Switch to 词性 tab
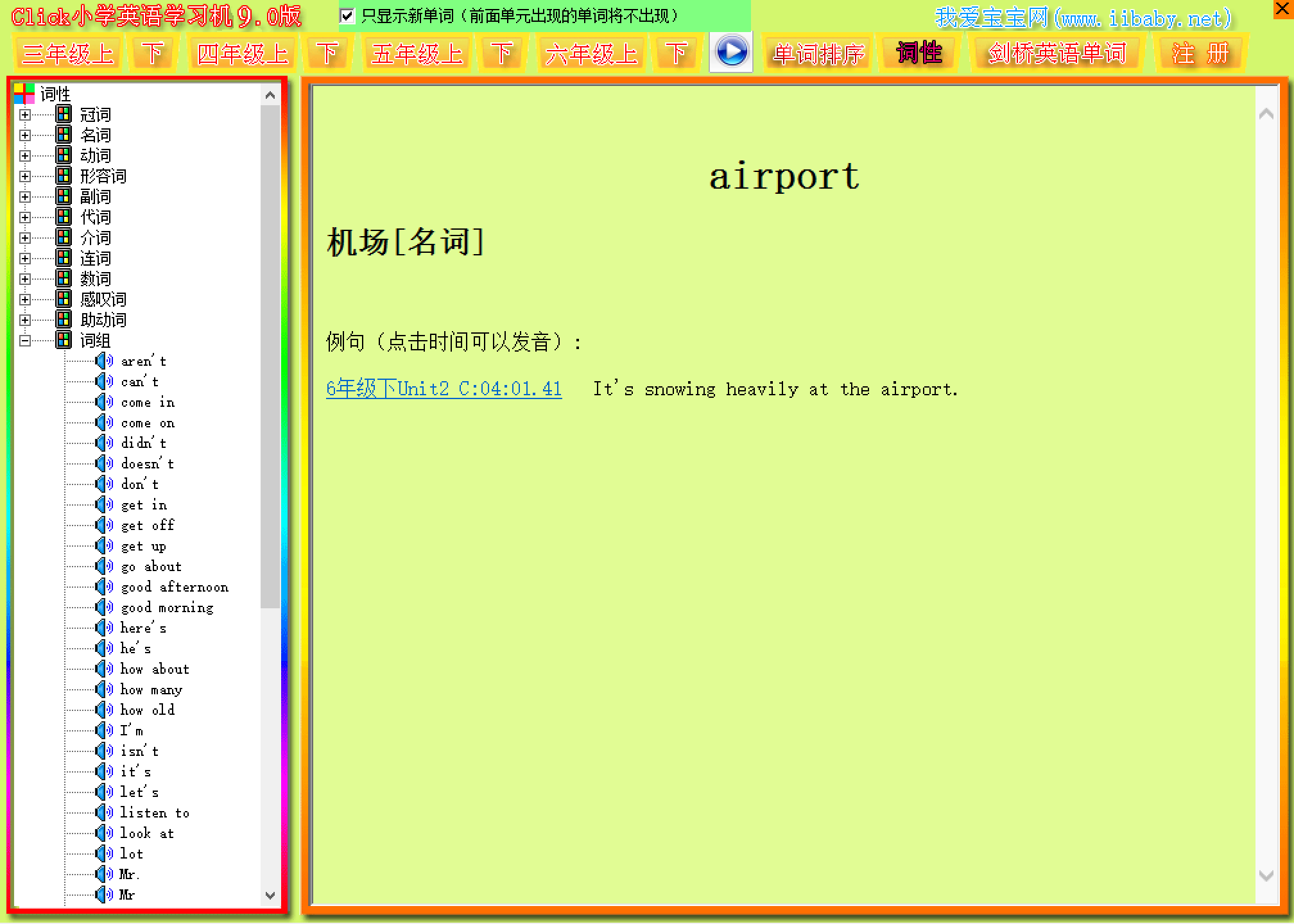The image size is (1294, 924). pyautogui.click(x=919, y=53)
